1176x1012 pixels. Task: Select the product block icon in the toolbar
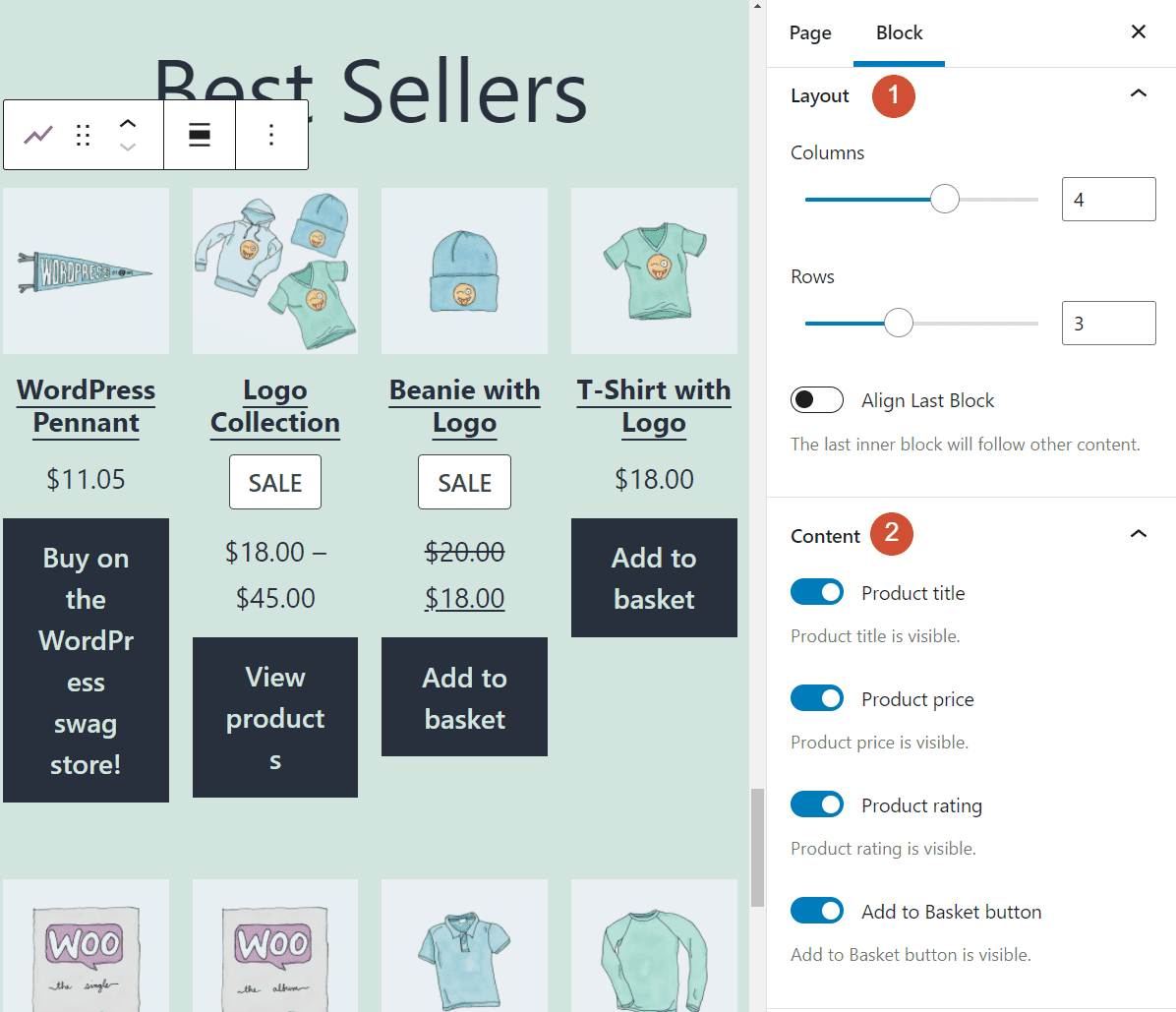(x=37, y=134)
